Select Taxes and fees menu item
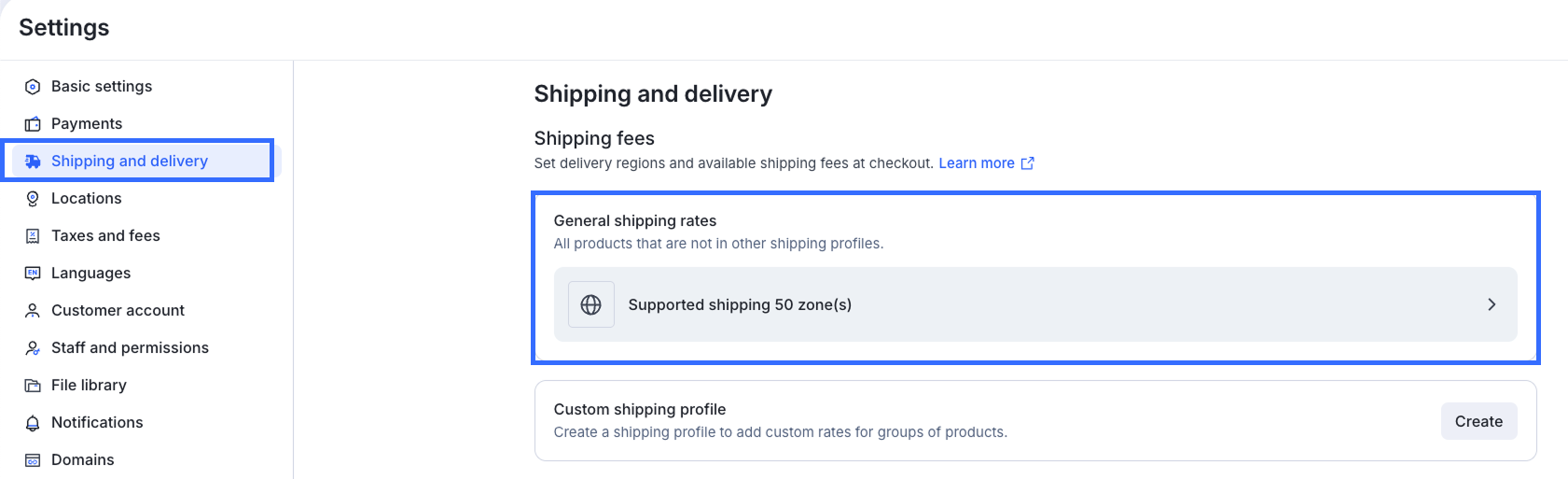This screenshot has width=1568, height=479. (x=105, y=235)
